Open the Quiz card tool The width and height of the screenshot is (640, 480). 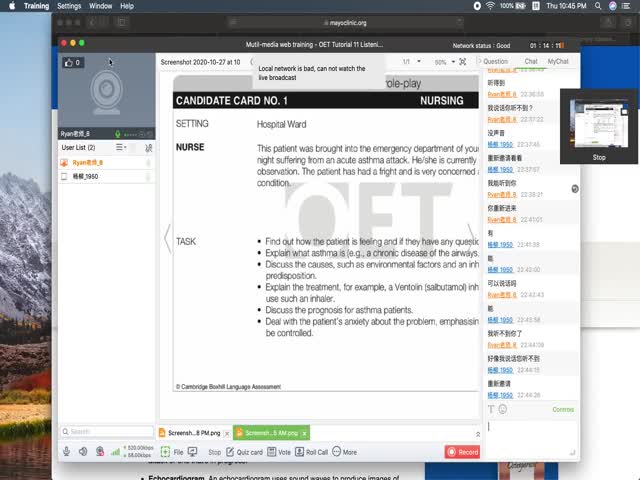pos(244,452)
